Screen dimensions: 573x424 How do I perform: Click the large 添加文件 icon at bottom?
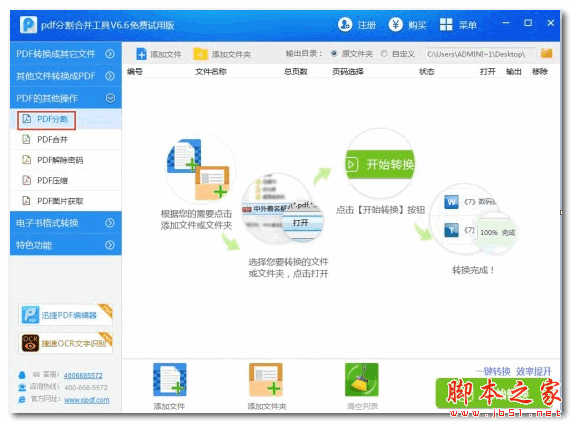[x=170, y=379]
